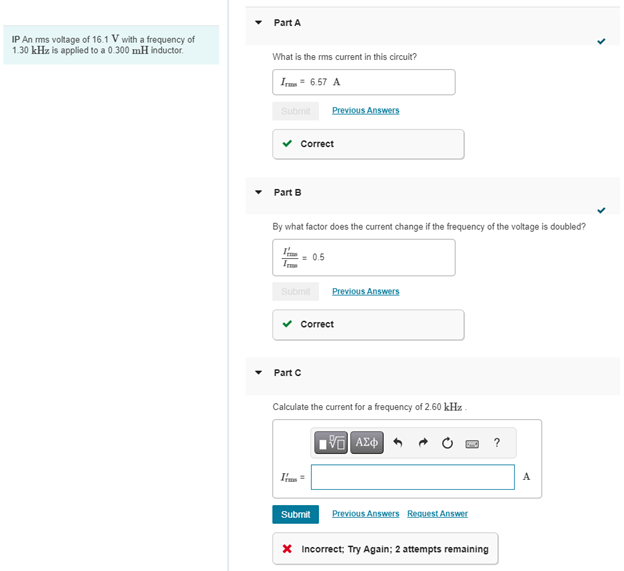Click the Part A completed checkmark

point(601,41)
